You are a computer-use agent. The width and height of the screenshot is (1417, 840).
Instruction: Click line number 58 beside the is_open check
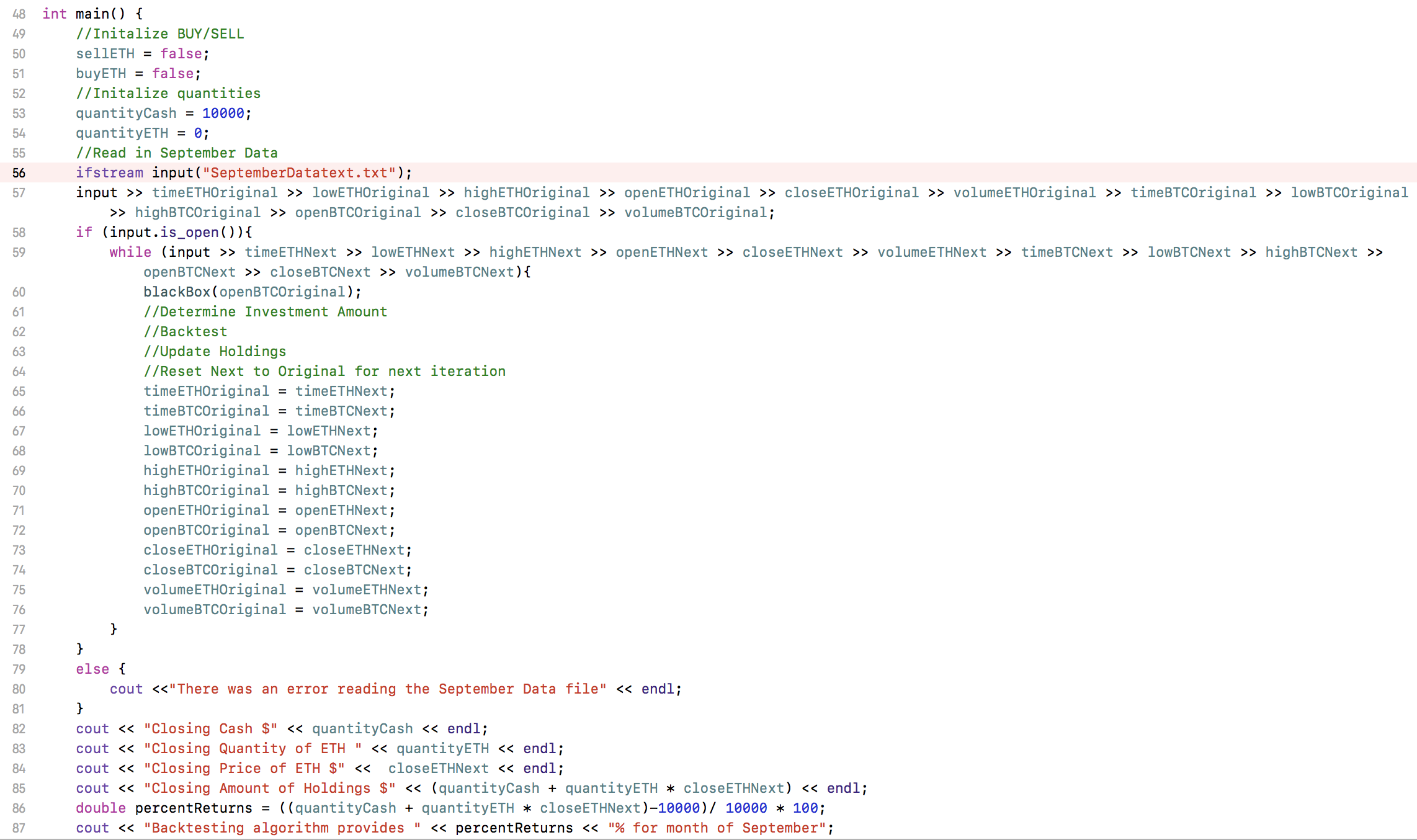[x=19, y=233]
